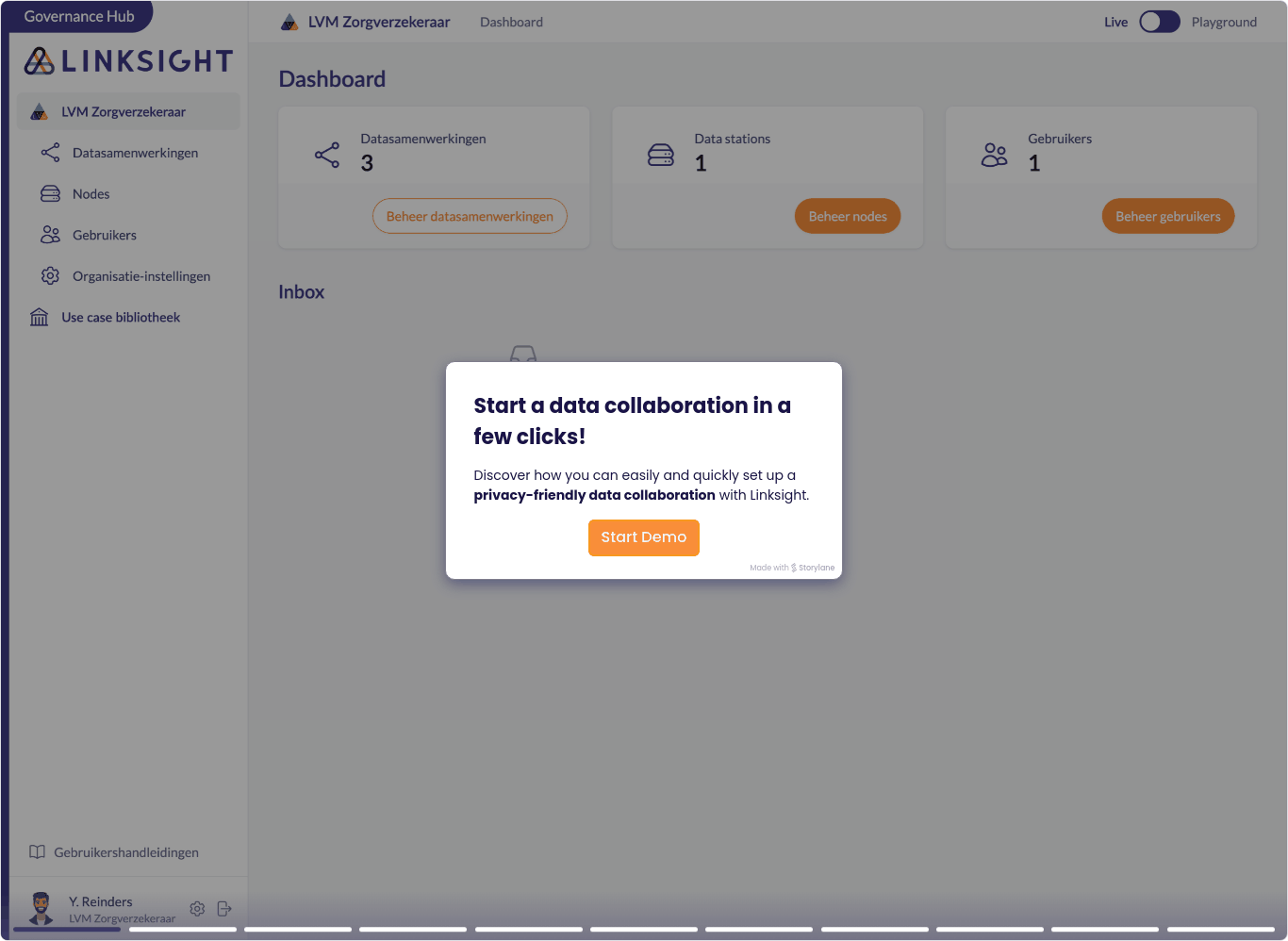Screen dimensions: 1288x941
Task: Click the users icon in Gebruikers card
Action: coord(995,155)
